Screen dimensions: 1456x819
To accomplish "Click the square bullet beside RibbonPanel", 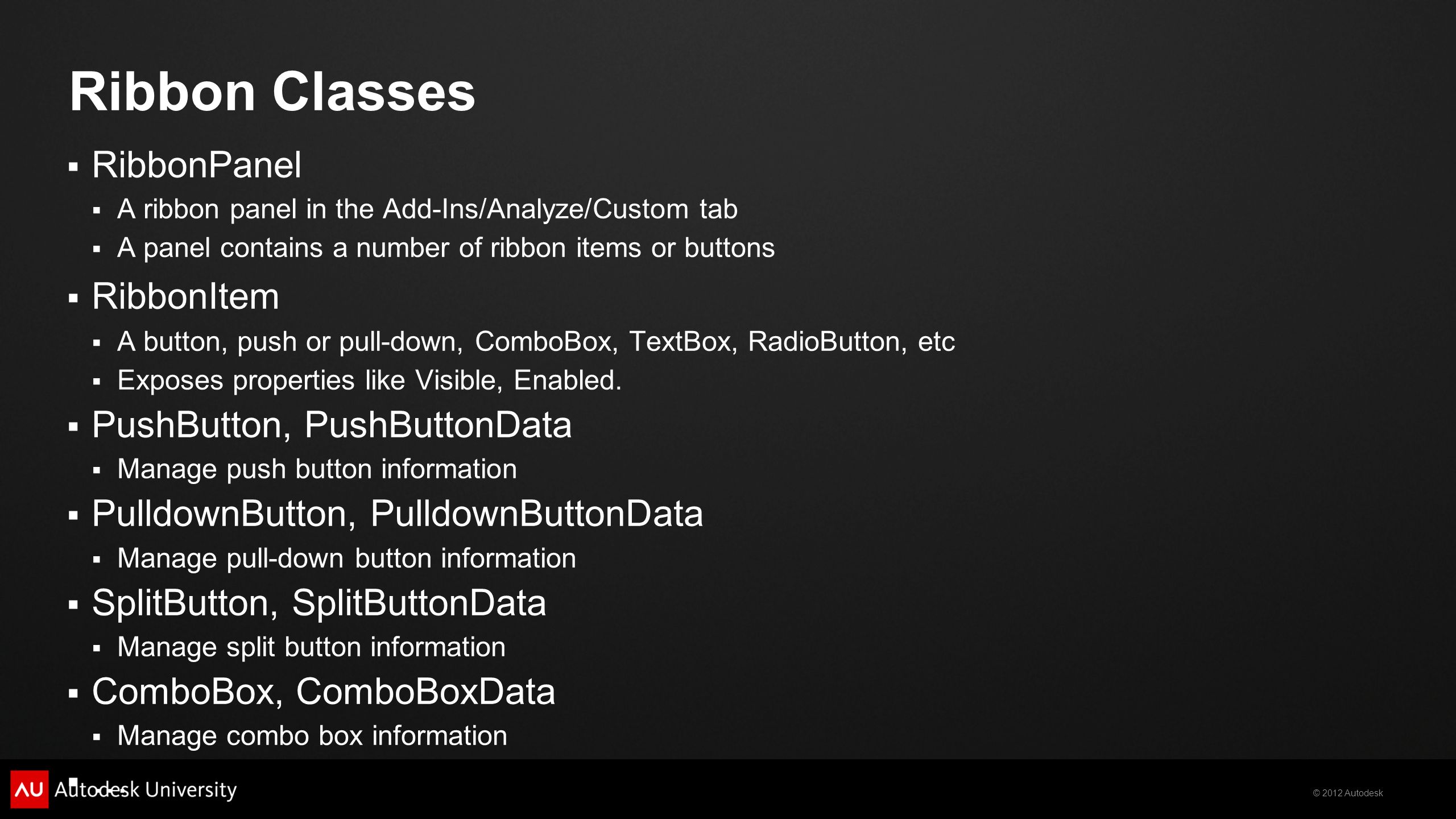I will (73, 167).
